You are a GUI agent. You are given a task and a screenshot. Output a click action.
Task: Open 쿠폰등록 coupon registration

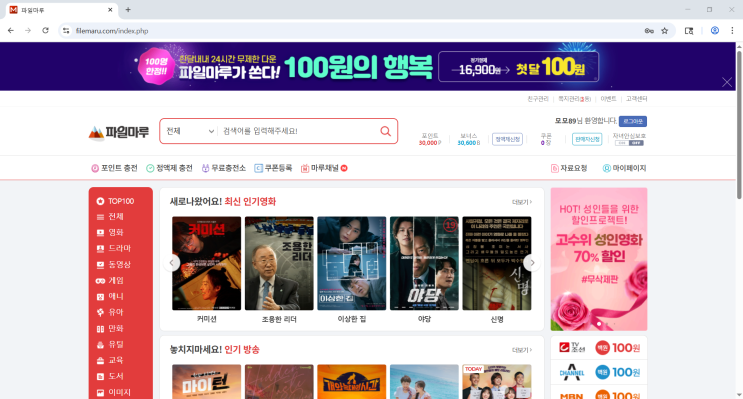[273, 168]
